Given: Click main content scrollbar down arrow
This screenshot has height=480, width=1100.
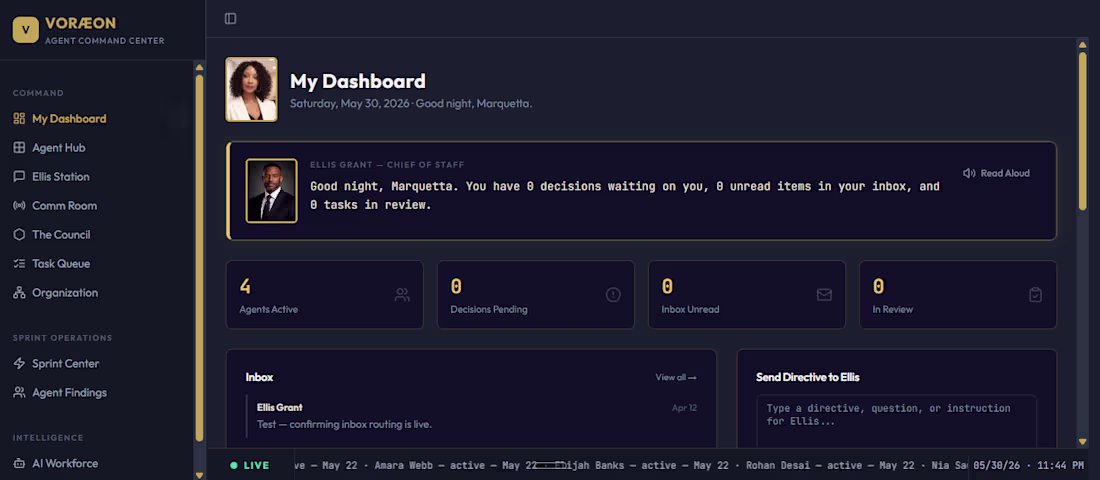Looking at the screenshot, I should pyautogui.click(x=1082, y=441).
